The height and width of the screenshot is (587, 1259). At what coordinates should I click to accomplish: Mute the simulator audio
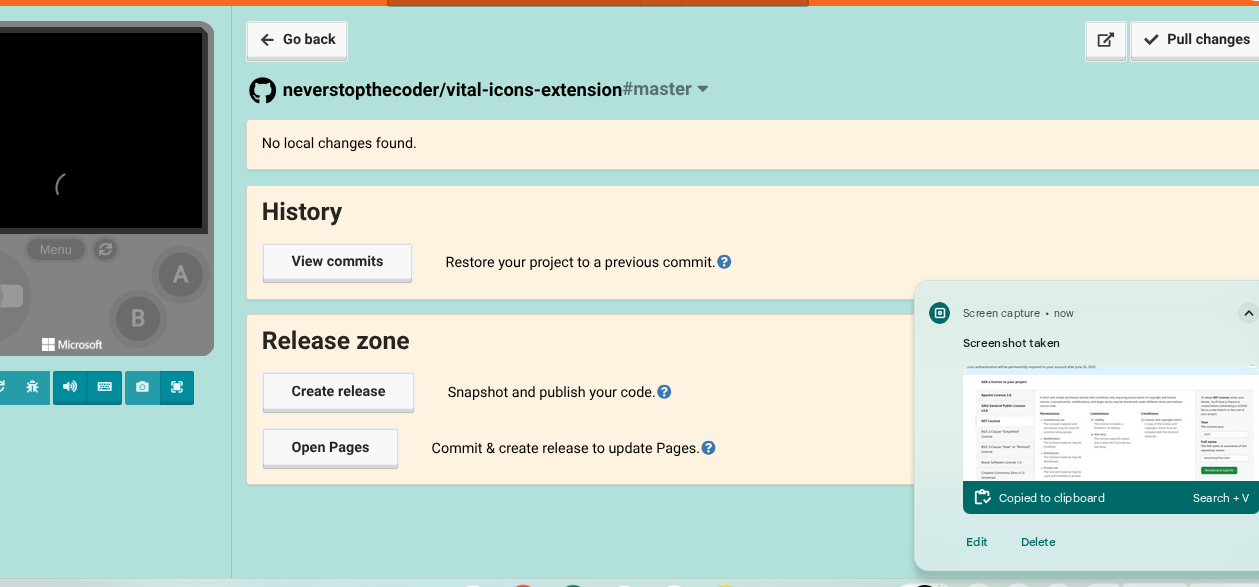pos(70,387)
